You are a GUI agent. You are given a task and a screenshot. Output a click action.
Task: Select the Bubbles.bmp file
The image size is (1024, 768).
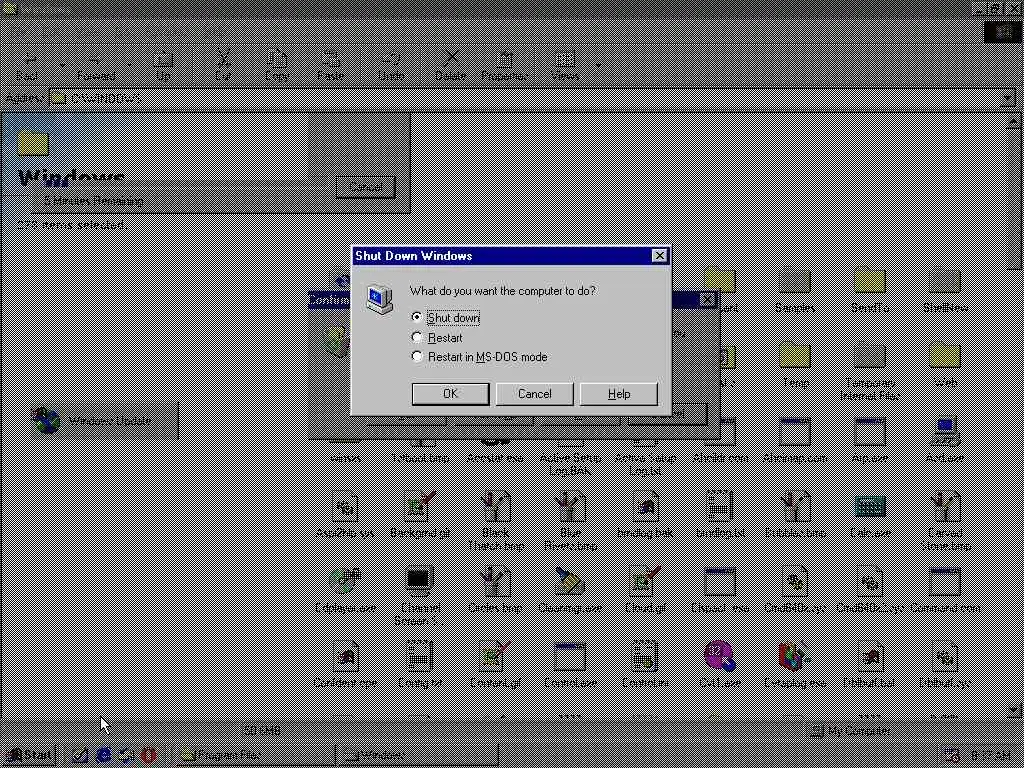point(795,516)
